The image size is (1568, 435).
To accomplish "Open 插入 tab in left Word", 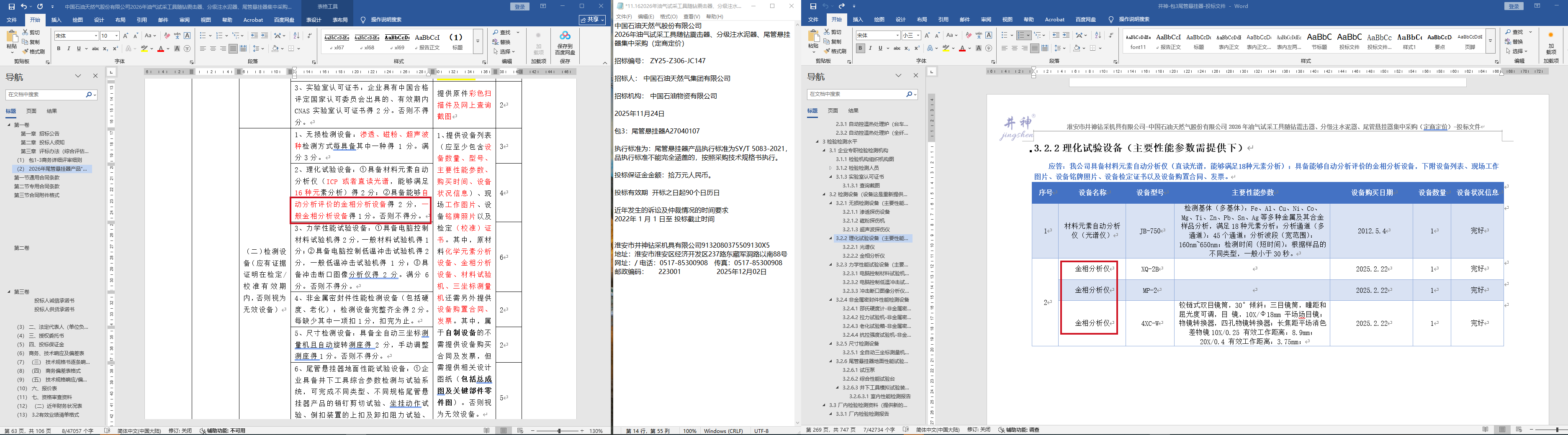I will (x=56, y=20).
